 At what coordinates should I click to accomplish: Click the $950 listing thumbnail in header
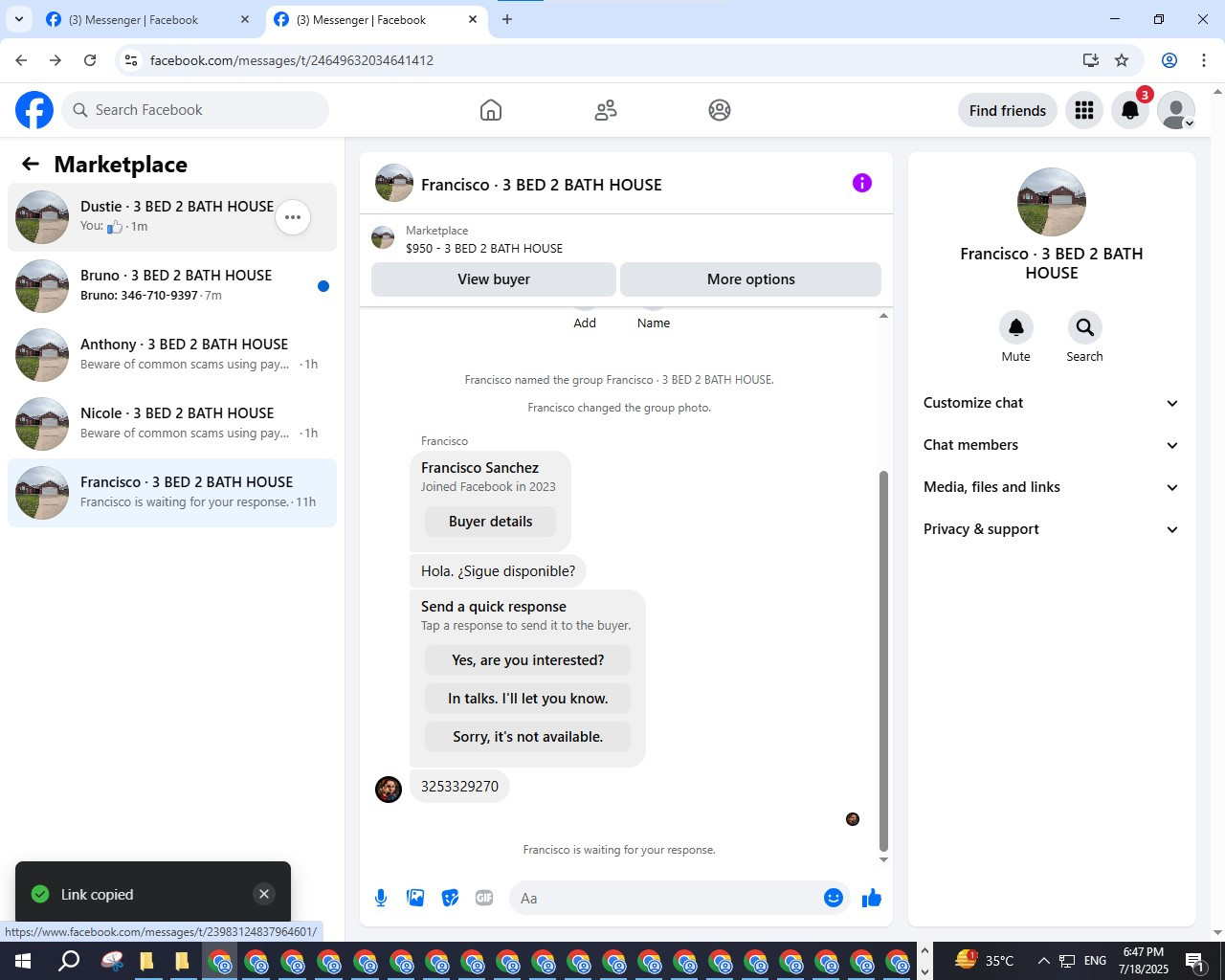[383, 237]
